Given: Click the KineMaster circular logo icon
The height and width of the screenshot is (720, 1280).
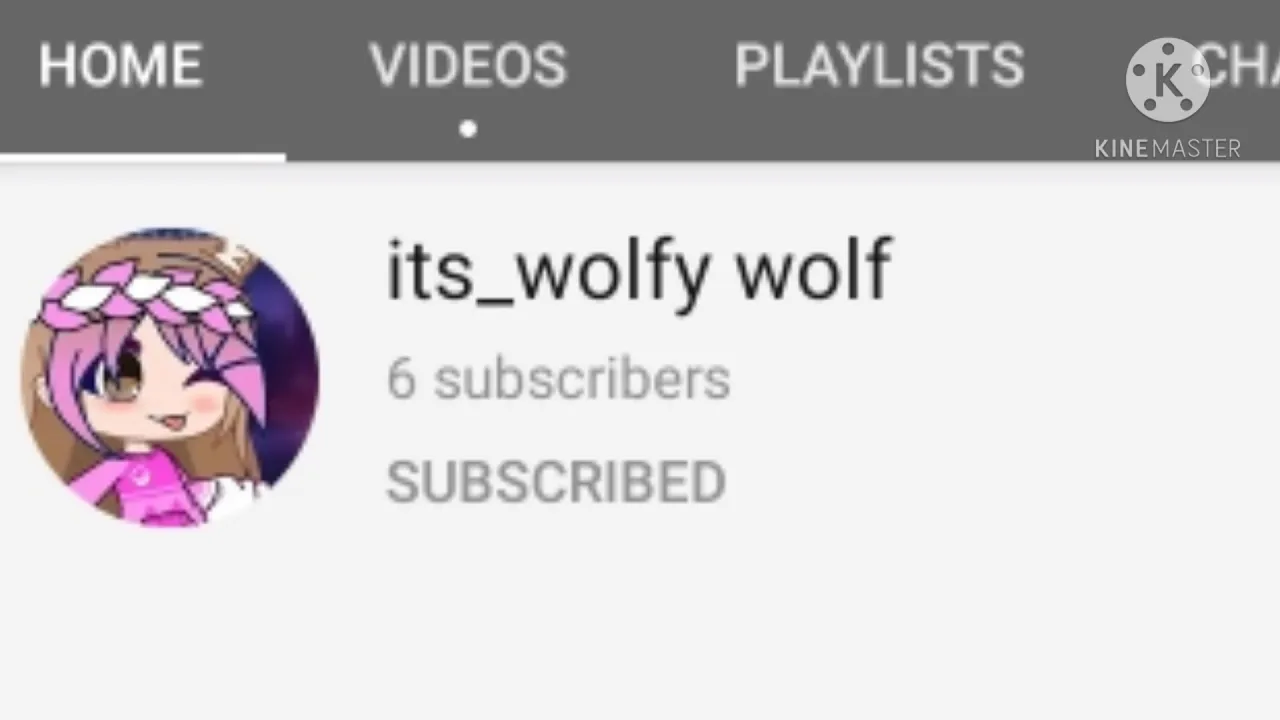Looking at the screenshot, I should point(1167,80).
